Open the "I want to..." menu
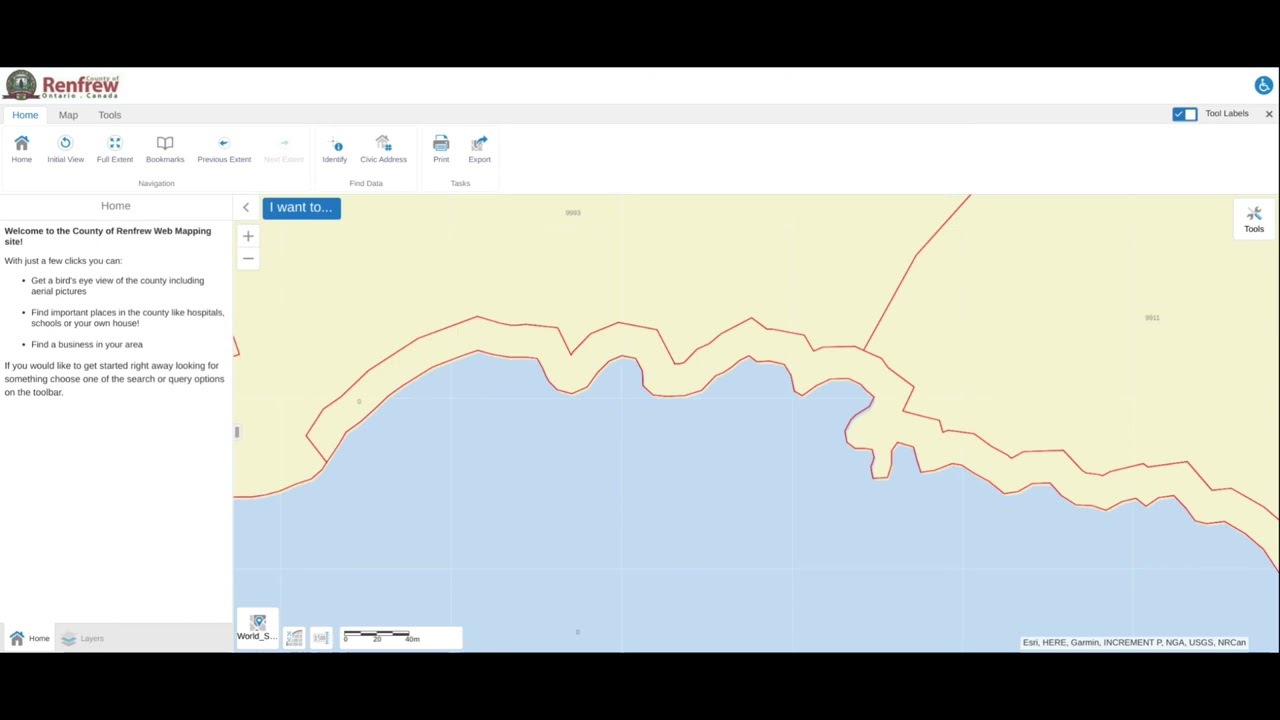1280x720 pixels. (x=301, y=208)
